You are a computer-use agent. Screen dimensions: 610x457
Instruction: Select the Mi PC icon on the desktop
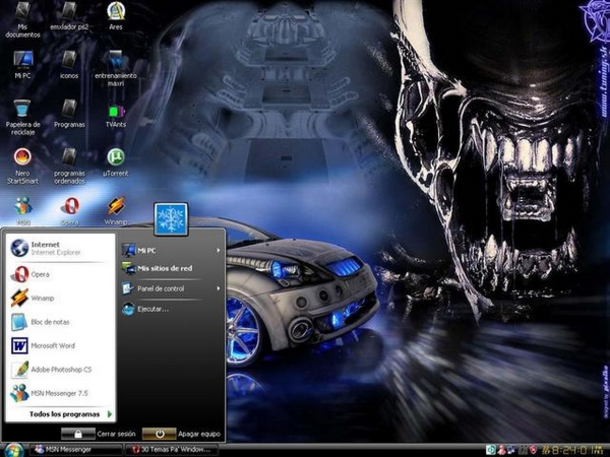(x=23, y=65)
